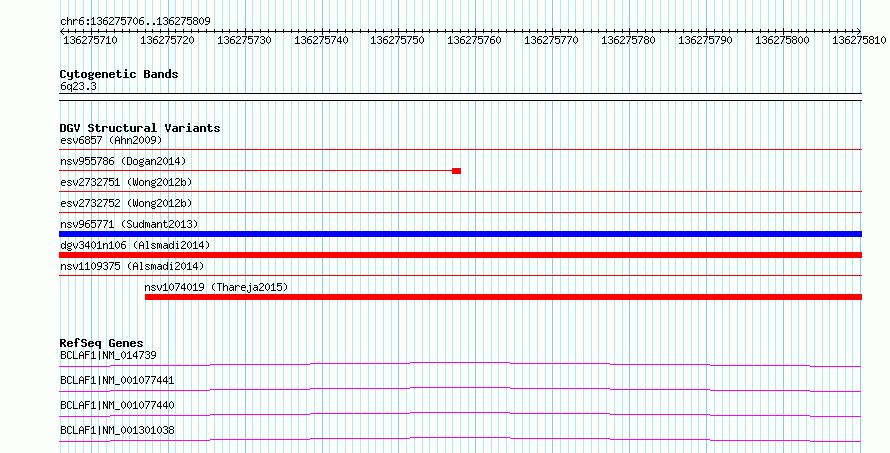
Task: Select the Cytogenetic Bands track title
Action: (119, 74)
